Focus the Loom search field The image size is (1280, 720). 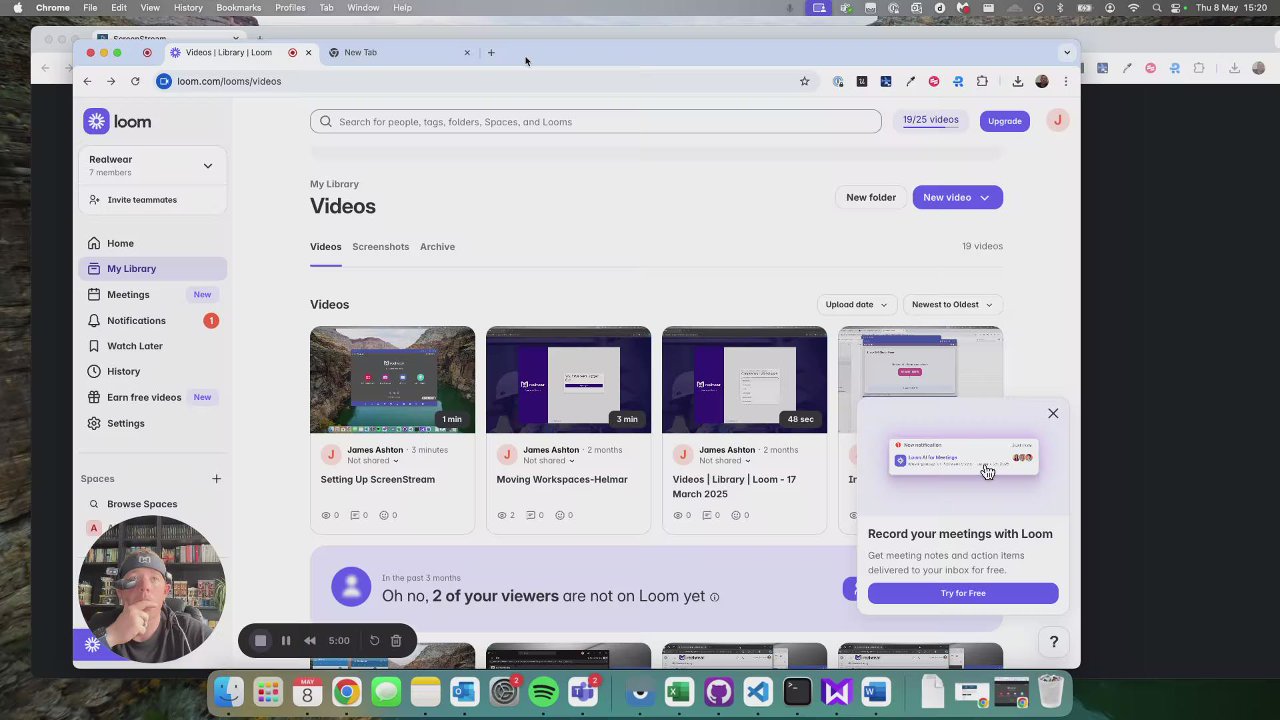(x=596, y=122)
